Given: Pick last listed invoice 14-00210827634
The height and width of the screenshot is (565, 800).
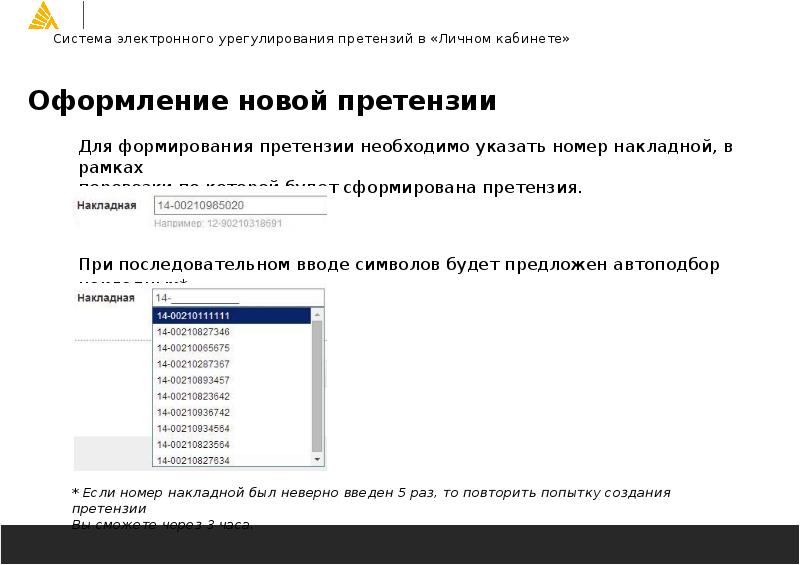Looking at the screenshot, I should (x=232, y=460).
